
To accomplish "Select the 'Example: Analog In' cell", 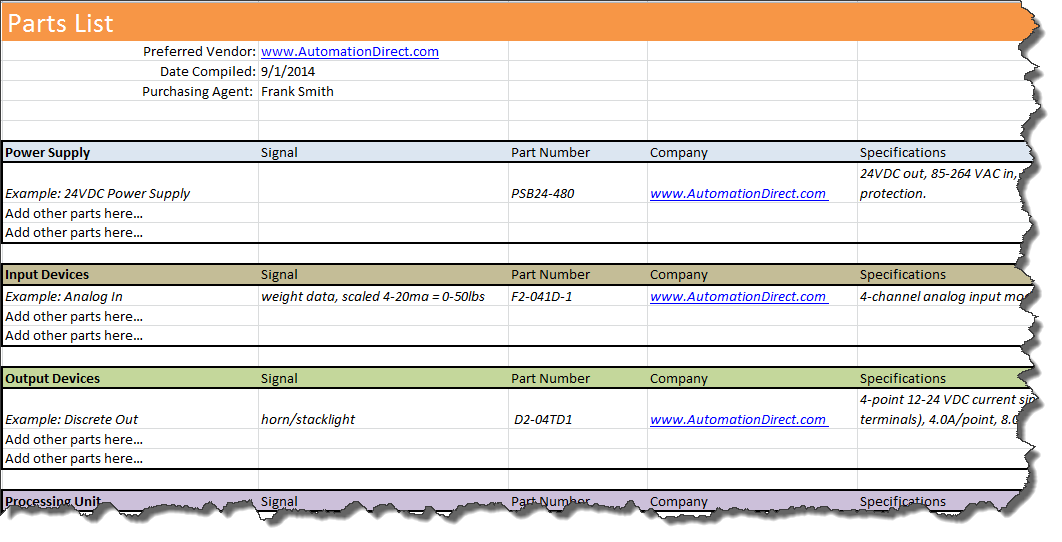I will (64, 297).
